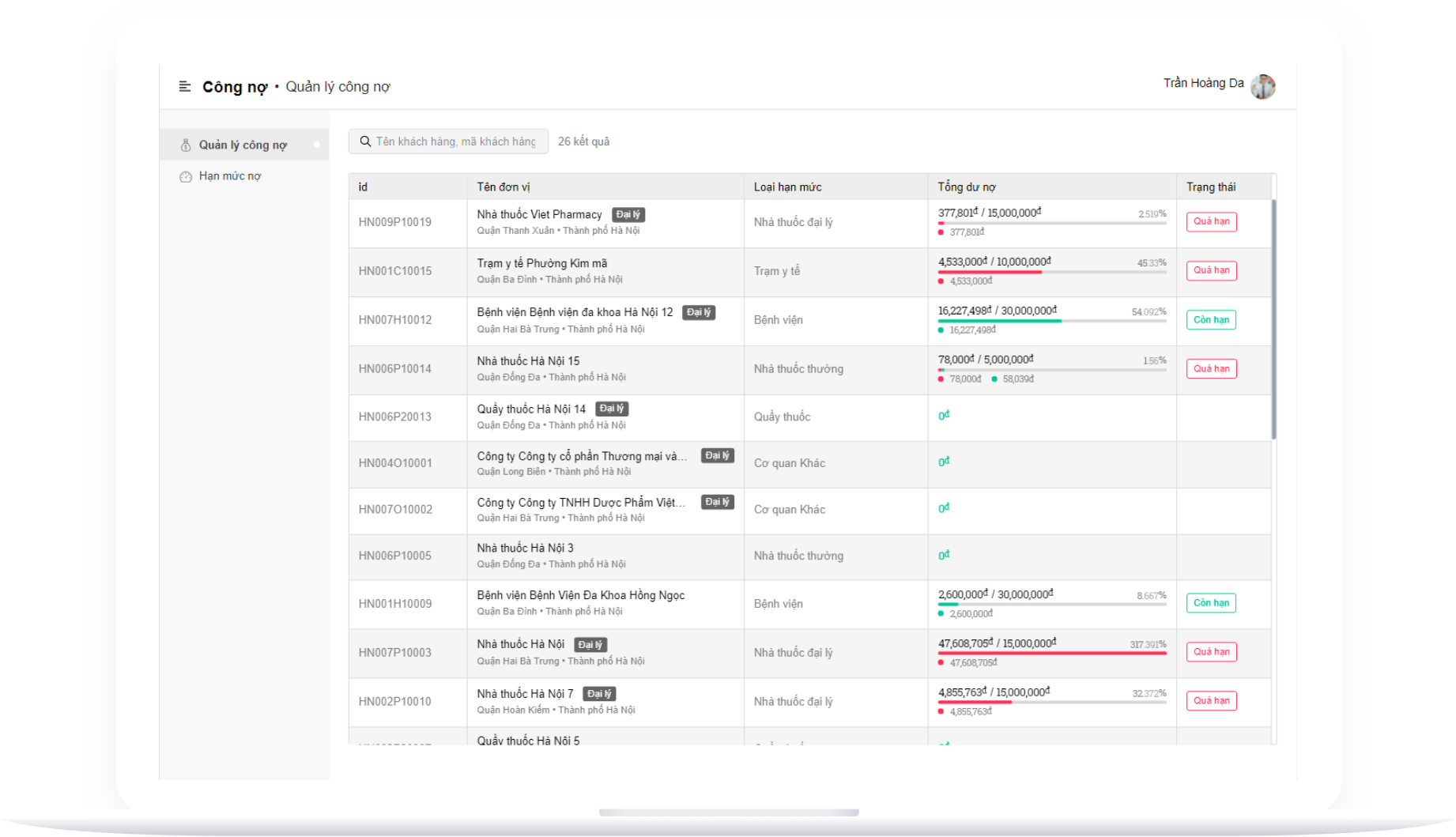
Task: Open Bệnh viện Bệnh Viện Đa Khoa Hồng Ngọc row
Action: point(580,596)
